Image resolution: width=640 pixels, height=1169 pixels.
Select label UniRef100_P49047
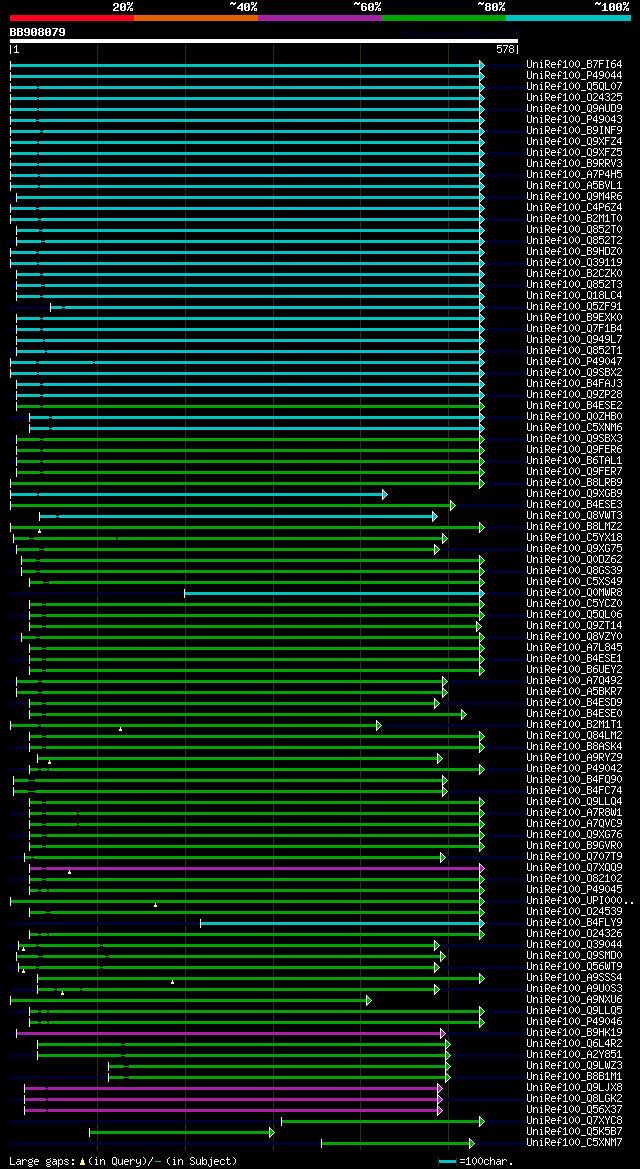pos(574,362)
